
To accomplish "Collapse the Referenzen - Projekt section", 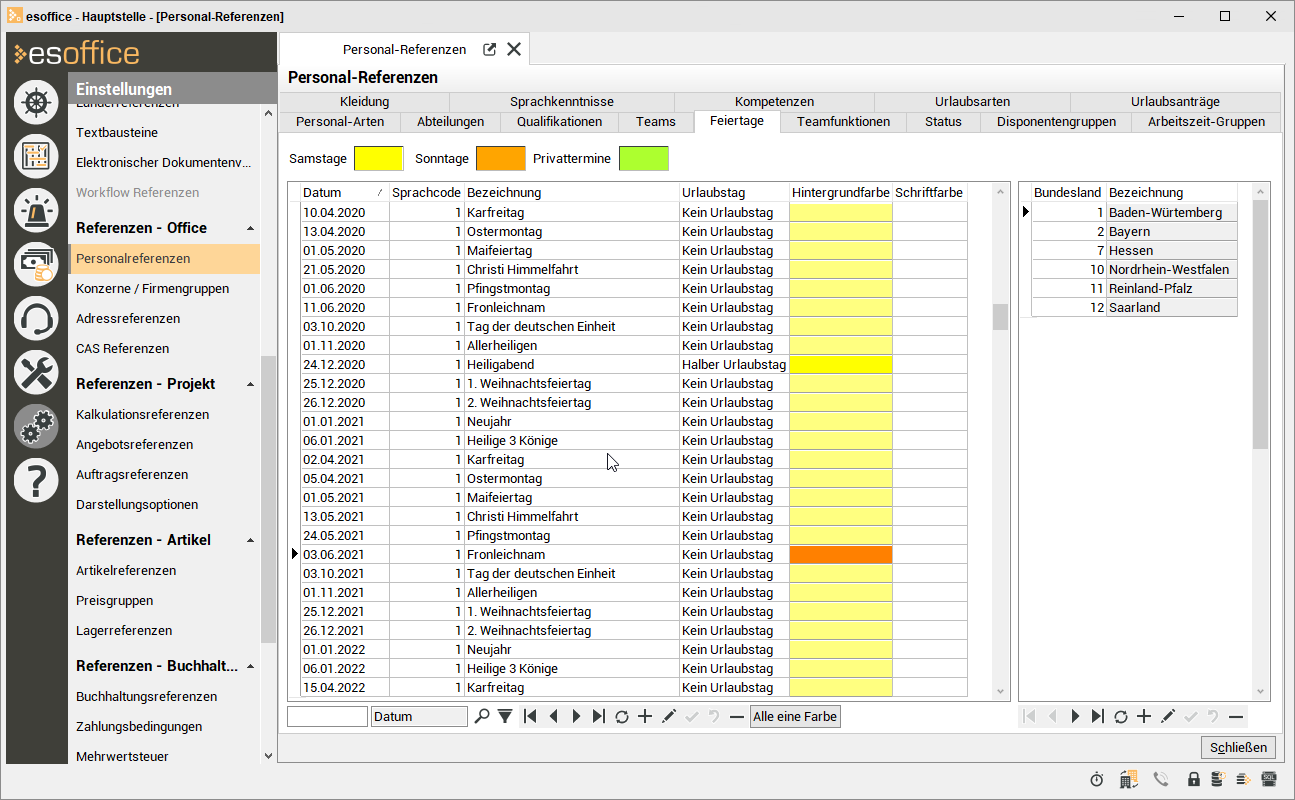I will click(251, 385).
